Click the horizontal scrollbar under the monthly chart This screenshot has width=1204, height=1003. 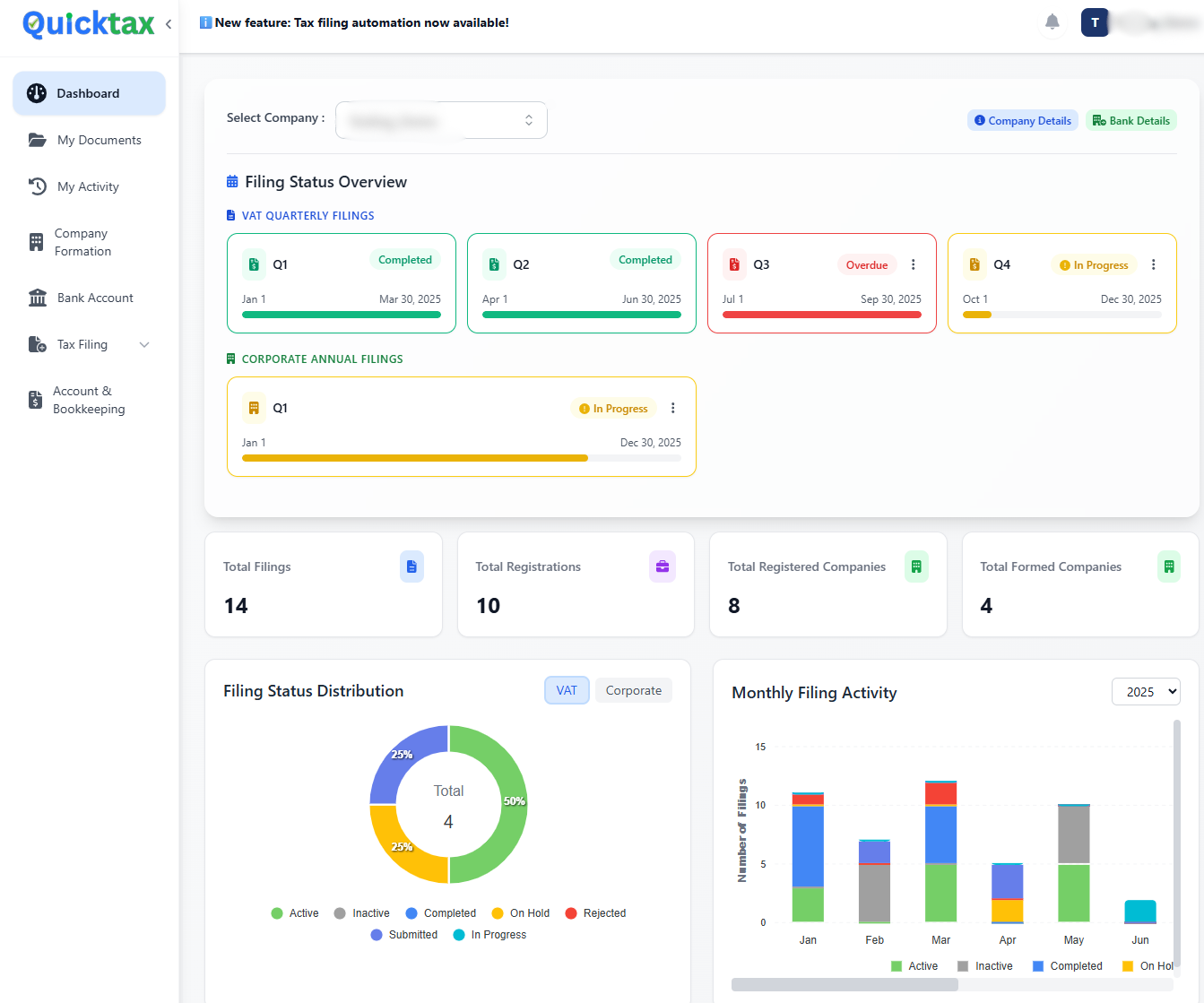(x=845, y=984)
